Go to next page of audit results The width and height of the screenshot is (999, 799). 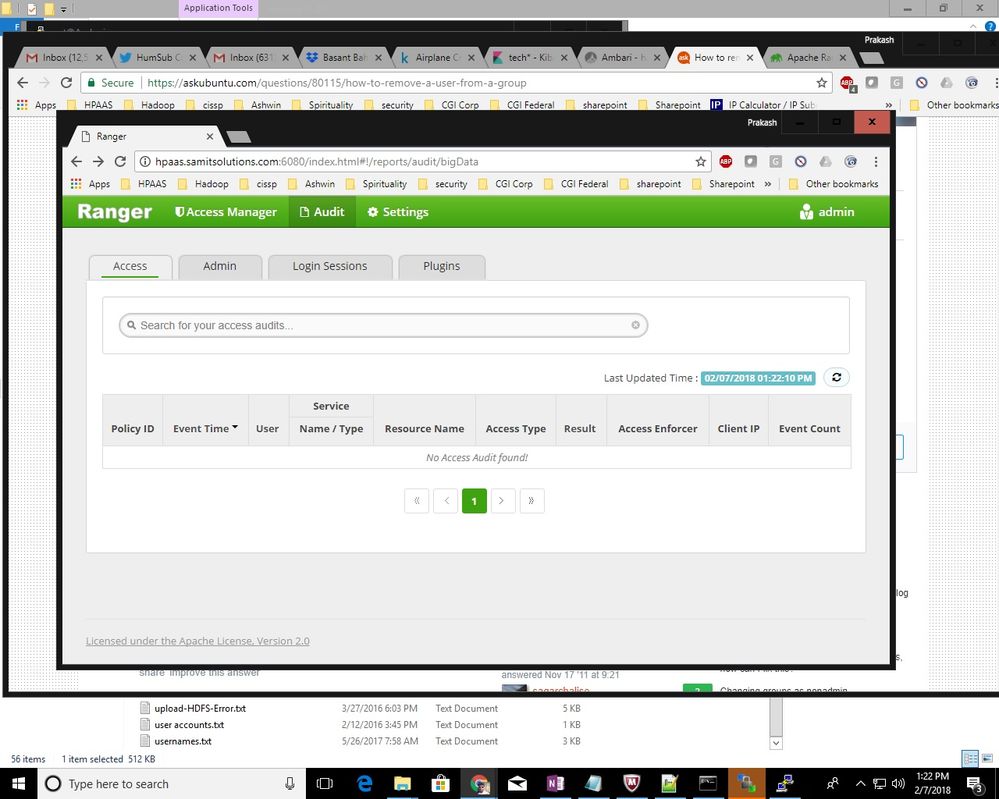(502, 501)
